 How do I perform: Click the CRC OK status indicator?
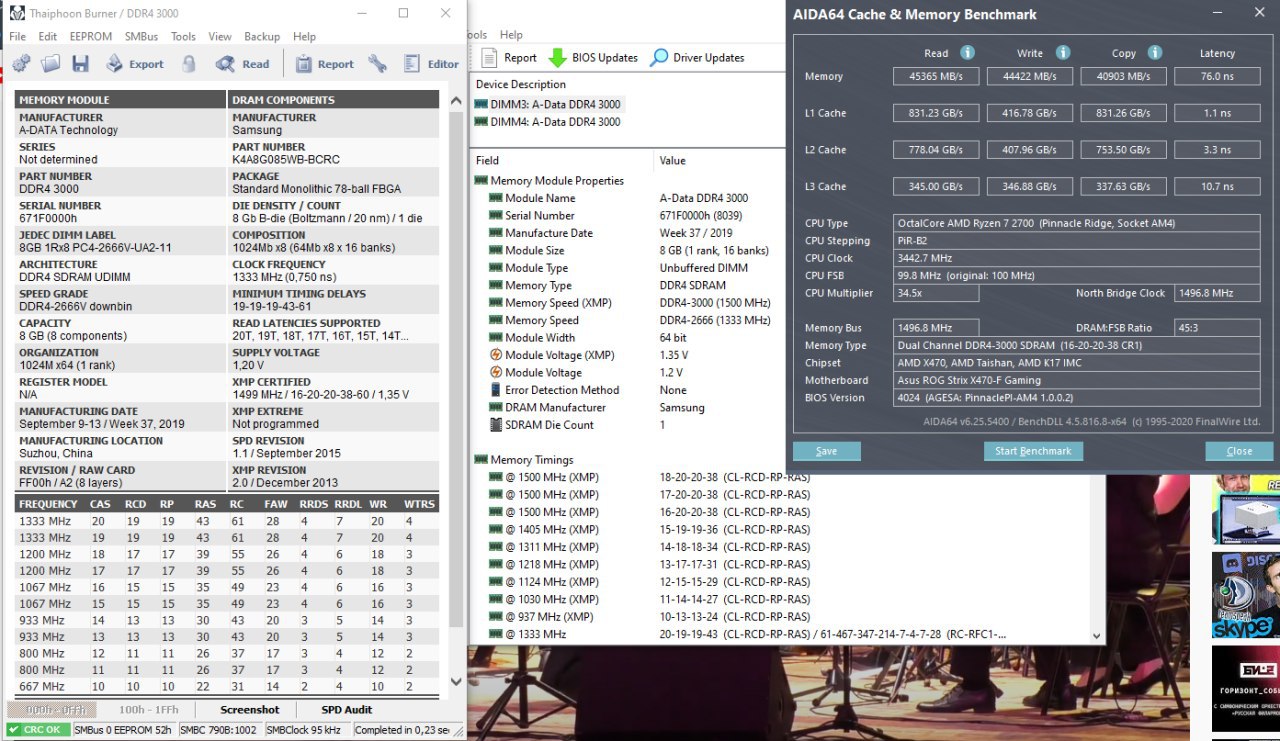click(x=38, y=730)
